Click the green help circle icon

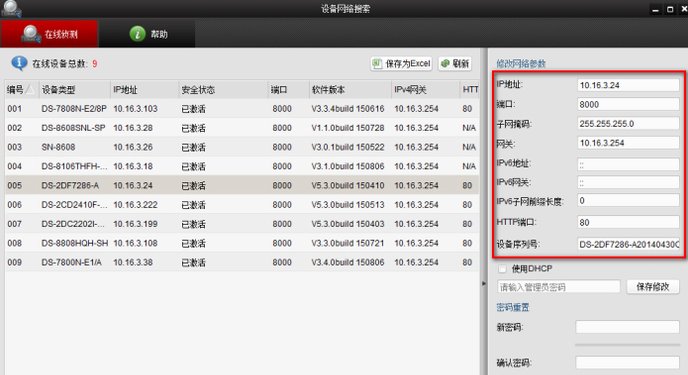(137, 34)
